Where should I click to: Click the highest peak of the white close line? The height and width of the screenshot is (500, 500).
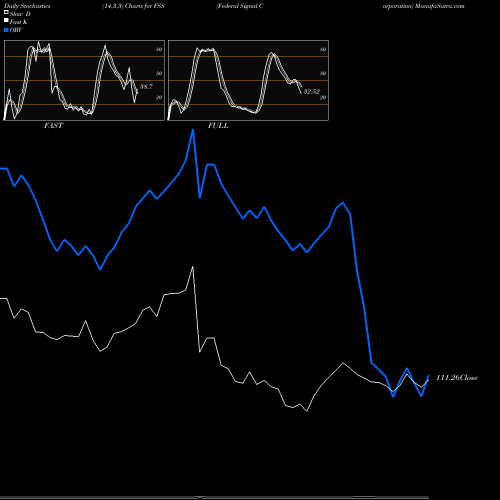[x=193, y=267]
